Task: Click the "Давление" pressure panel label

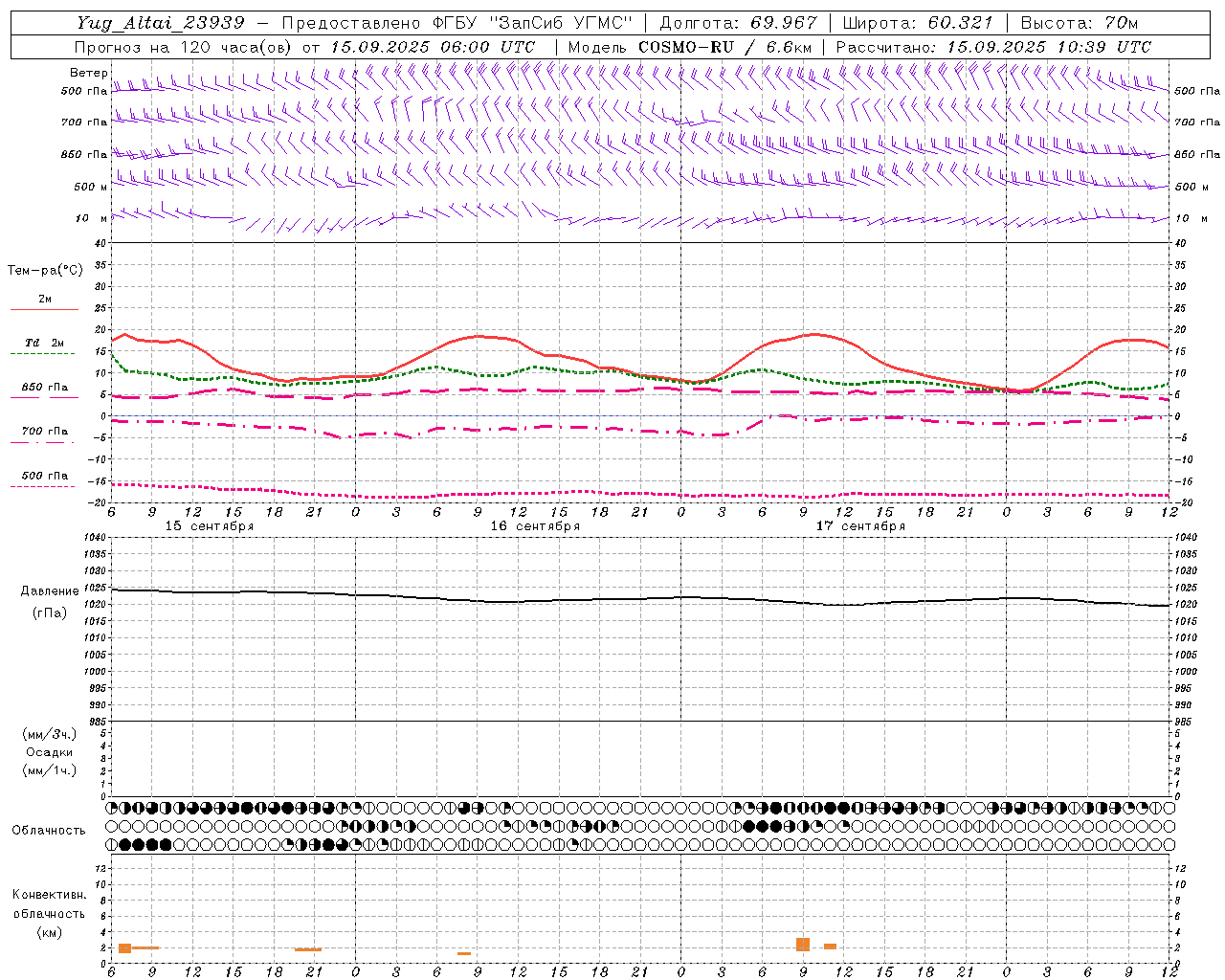Action: pos(50,591)
